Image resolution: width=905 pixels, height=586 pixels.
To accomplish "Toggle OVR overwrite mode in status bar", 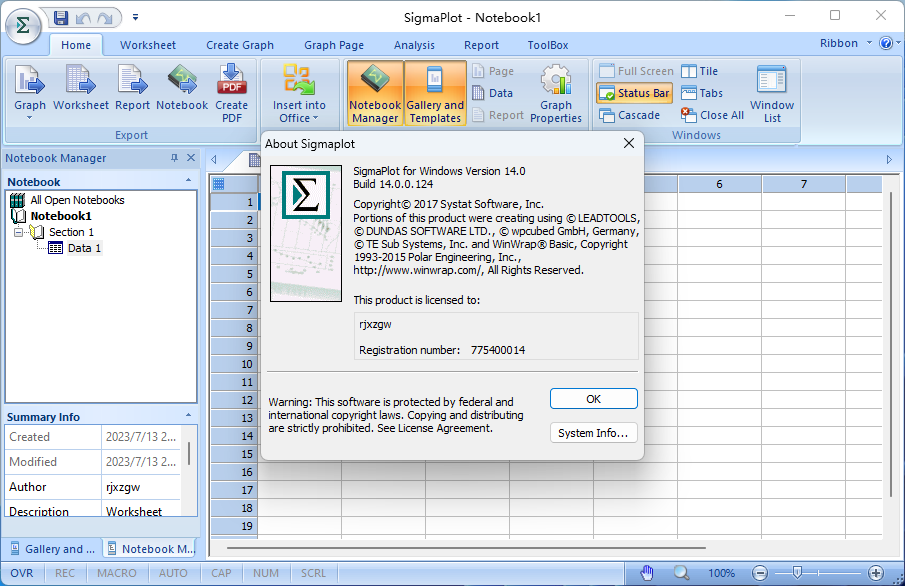I will coord(22,573).
